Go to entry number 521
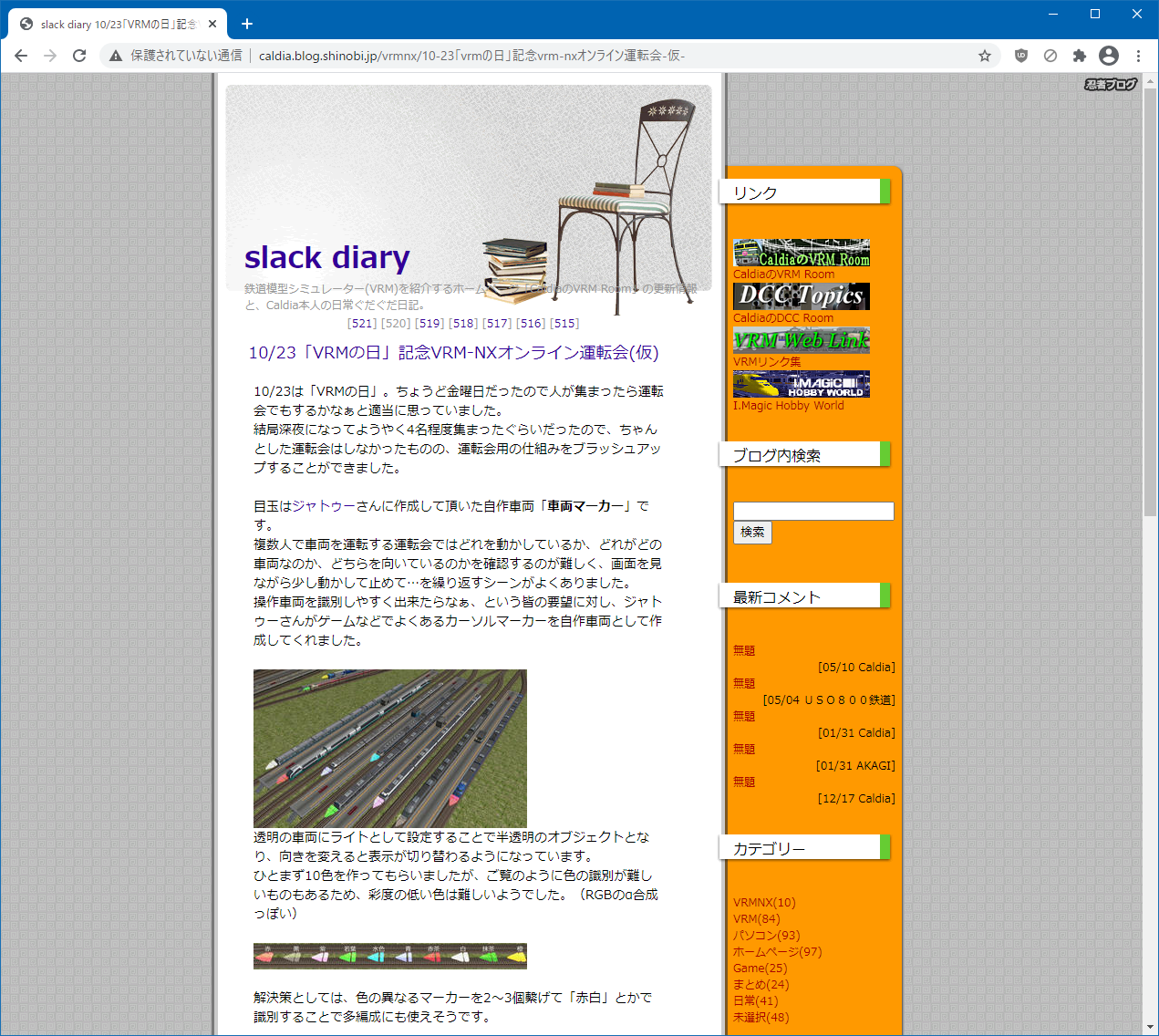This screenshot has height=1036, width=1159. point(363,324)
